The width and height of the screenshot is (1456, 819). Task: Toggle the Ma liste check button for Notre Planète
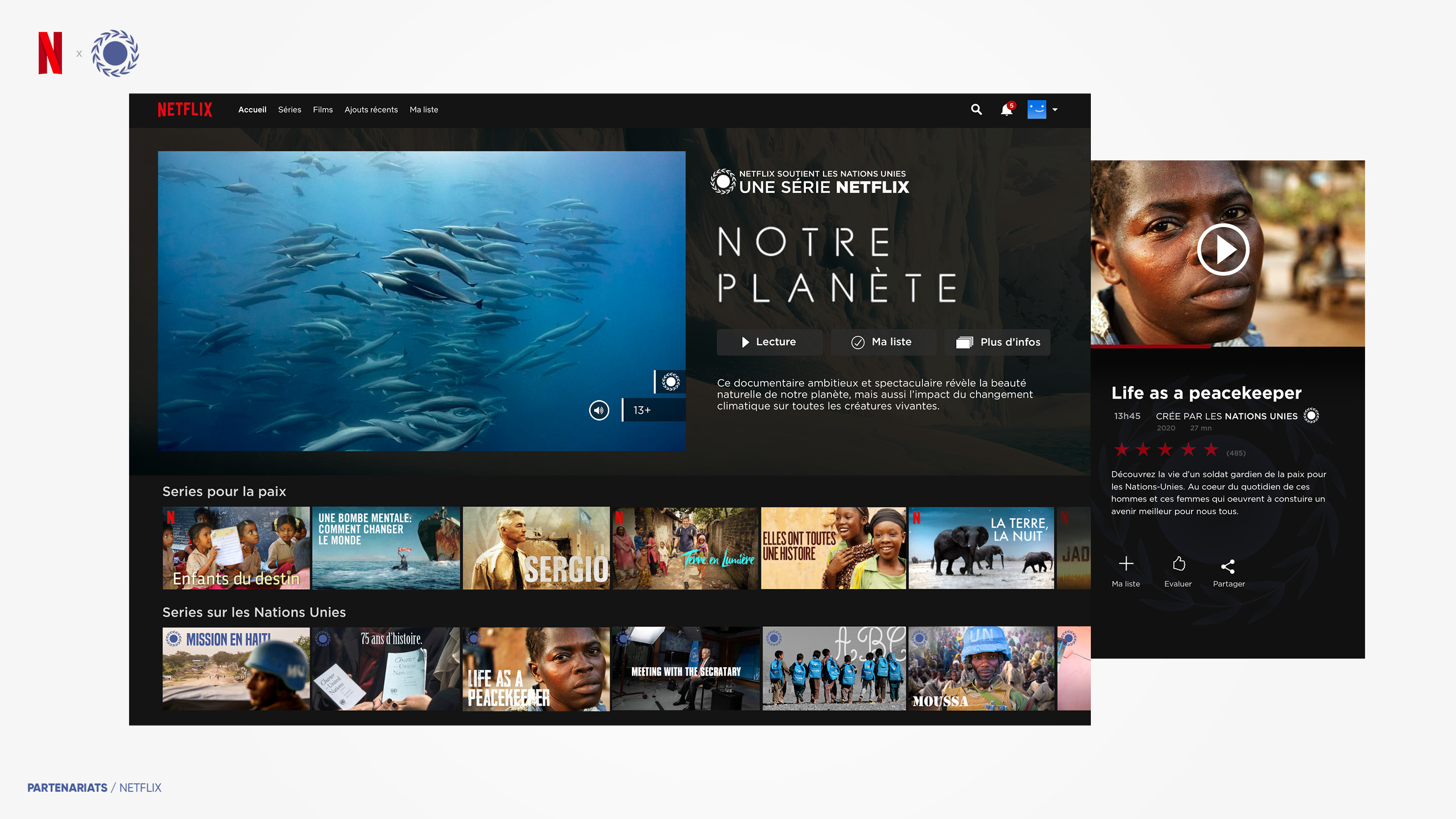pos(883,342)
